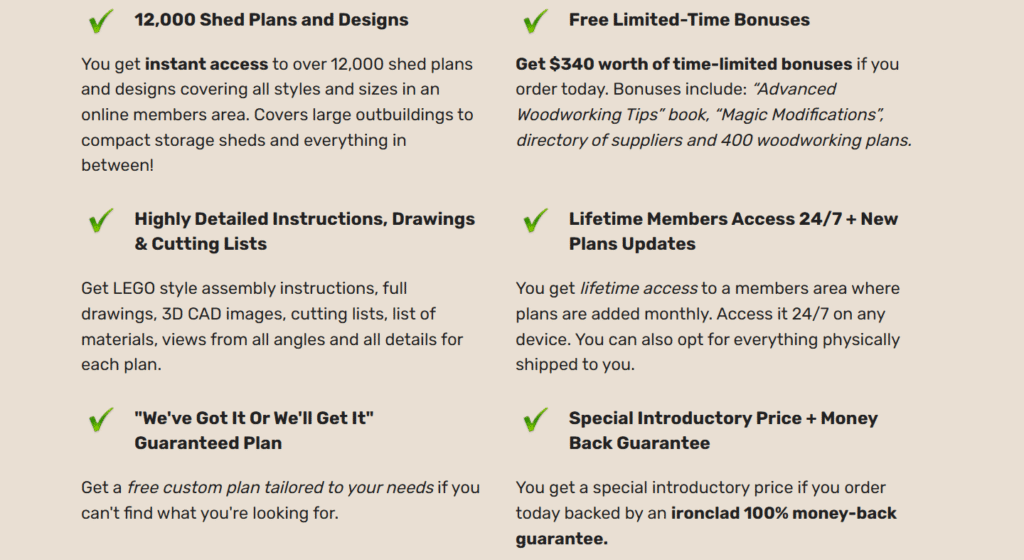Image resolution: width=1024 pixels, height=560 pixels.
Task: Click "Get $340 worth of time-limited bonuses" text
Action: pyautogui.click(x=684, y=64)
